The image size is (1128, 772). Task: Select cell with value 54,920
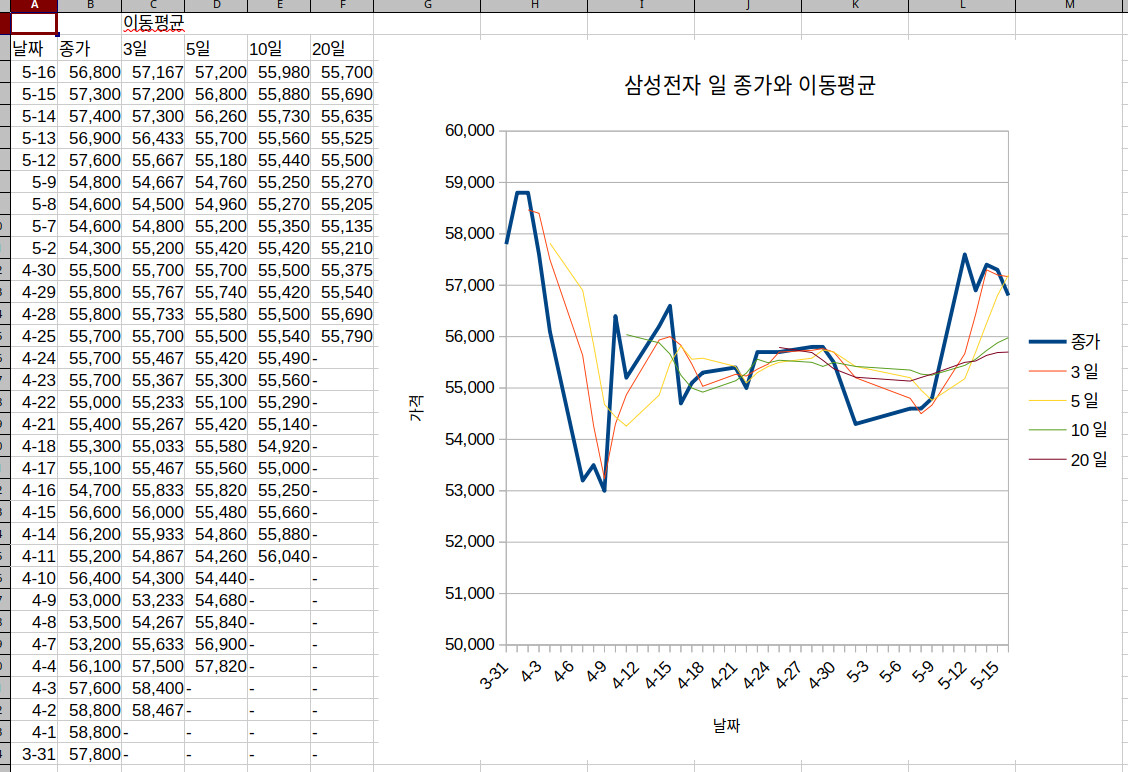click(x=279, y=446)
